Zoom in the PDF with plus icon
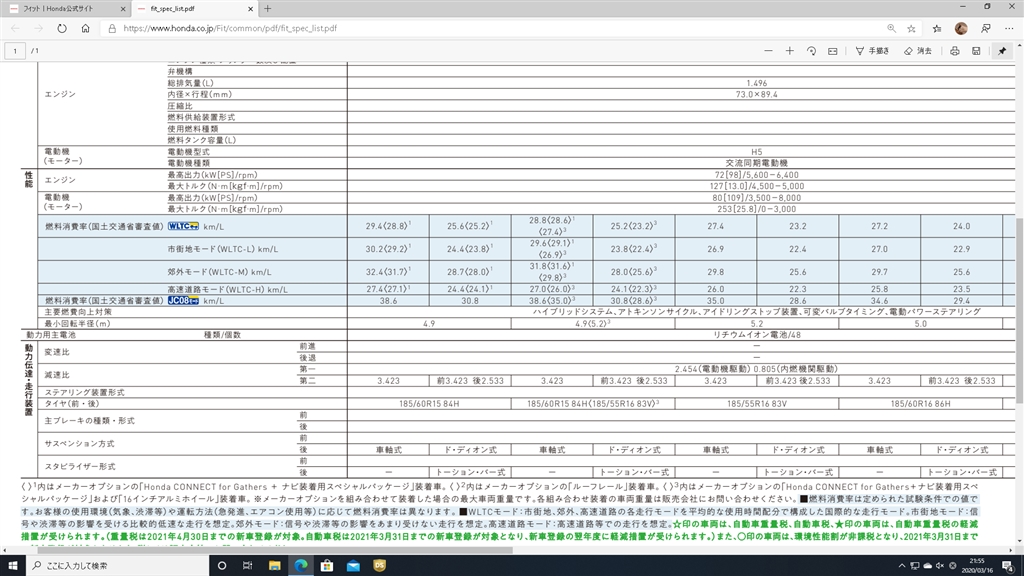Image resolution: width=1024 pixels, height=576 pixels. pos(790,51)
